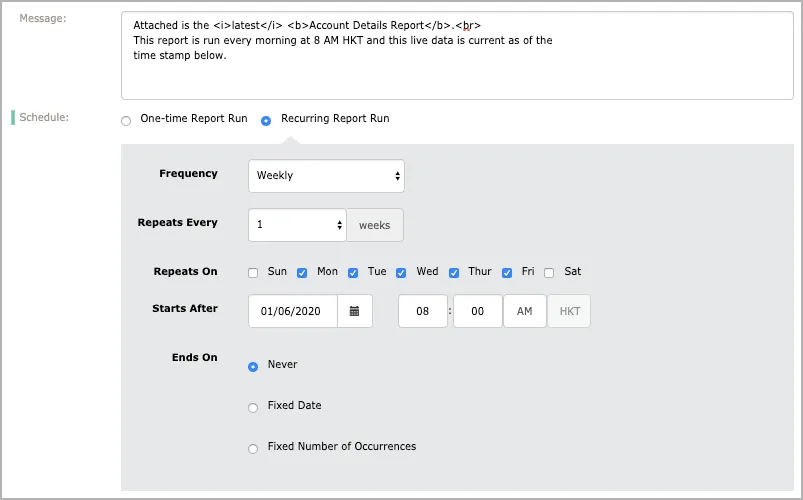Click the Message: label
The height and width of the screenshot is (500, 803).
pyautogui.click(x=43, y=18)
